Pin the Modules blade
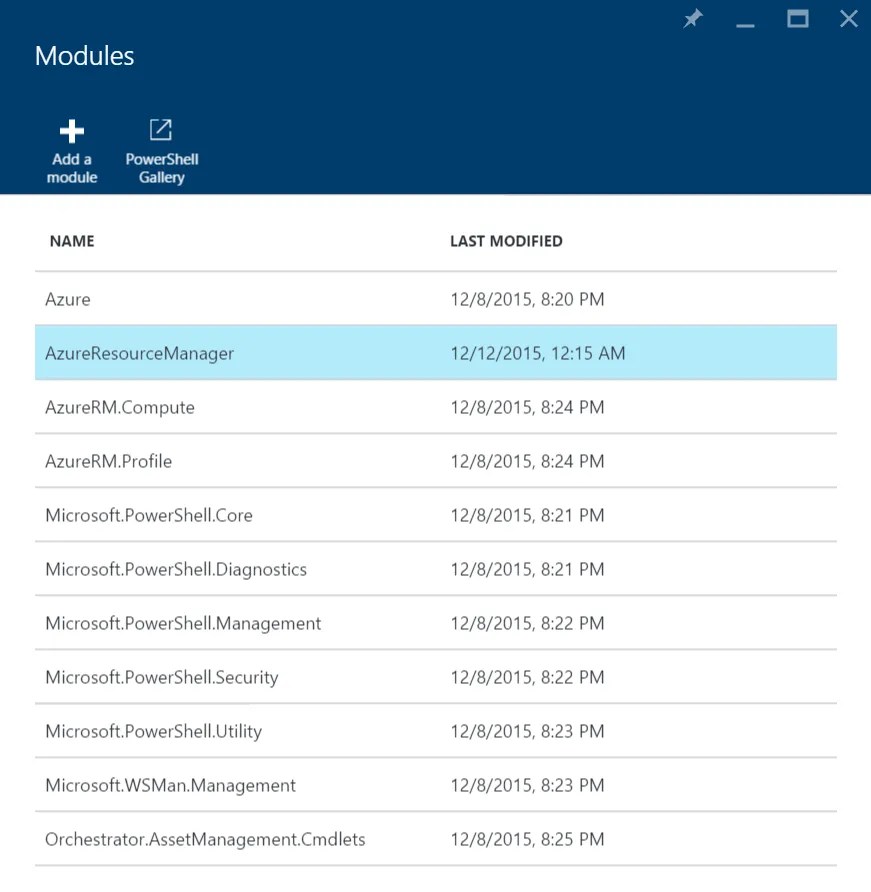This screenshot has width=871, height=892. pyautogui.click(x=693, y=19)
